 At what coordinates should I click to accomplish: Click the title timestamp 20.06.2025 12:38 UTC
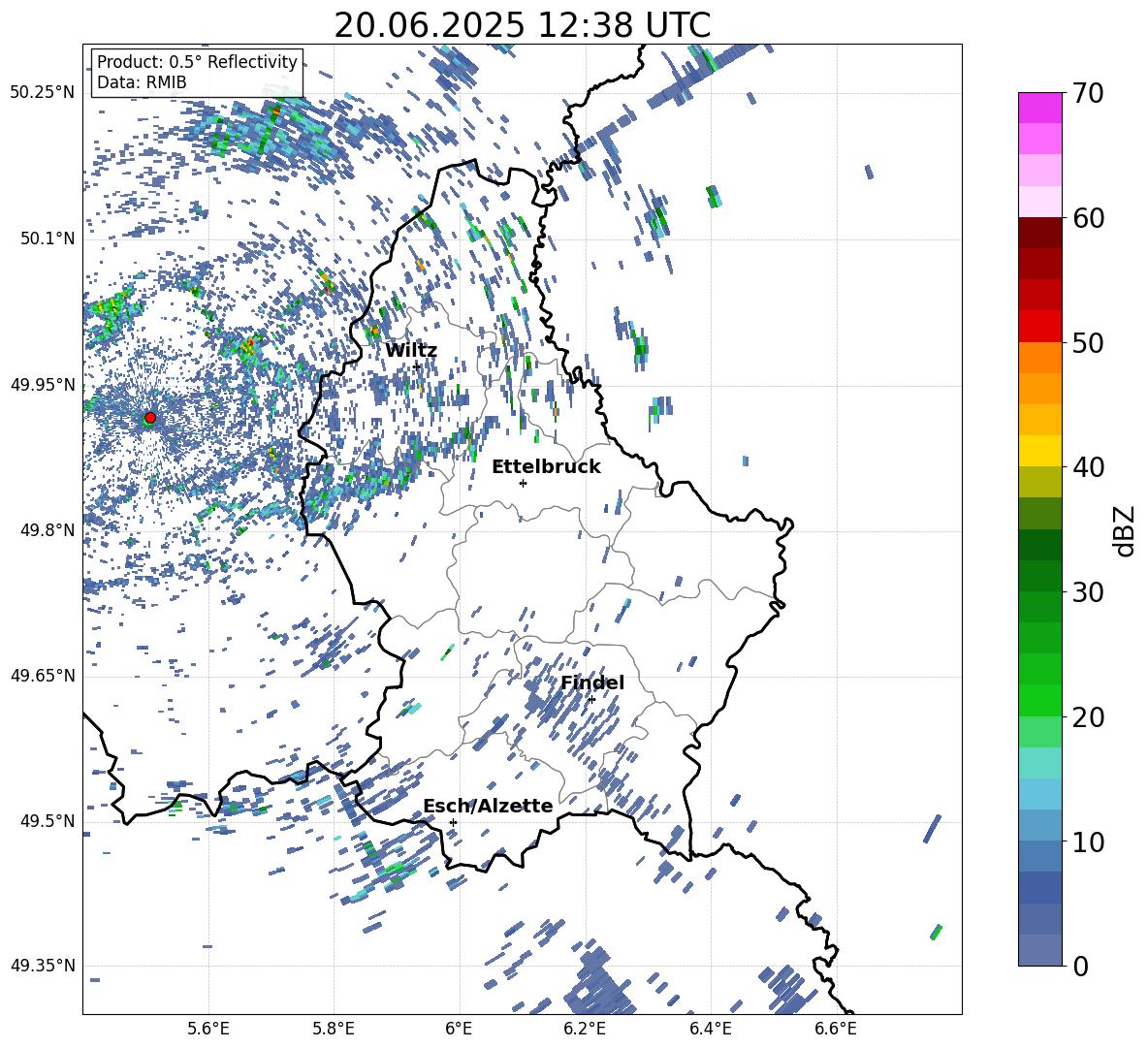[x=523, y=25]
